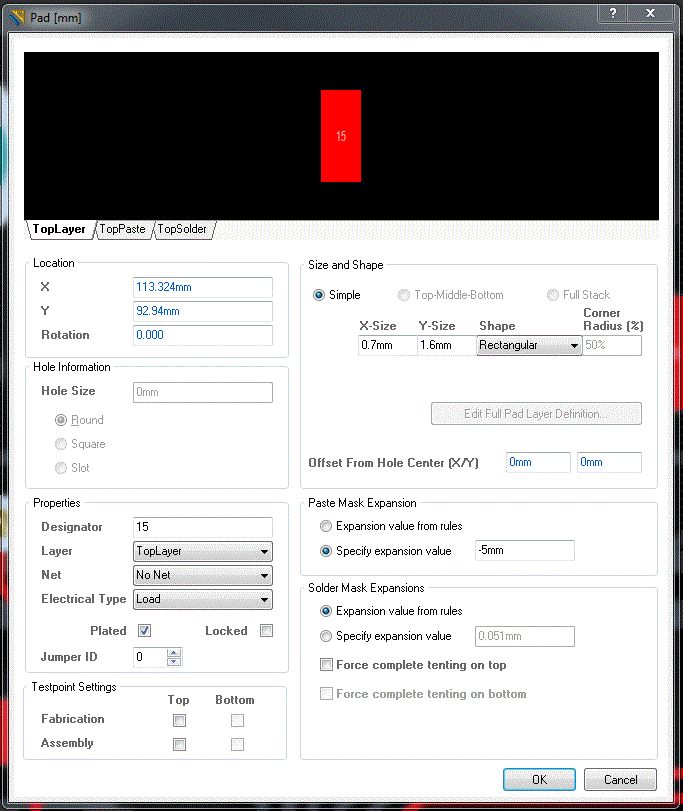The width and height of the screenshot is (683, 811).
Task: Enable Fabrication Top testpoint checkbox
Action: [179, 720]
